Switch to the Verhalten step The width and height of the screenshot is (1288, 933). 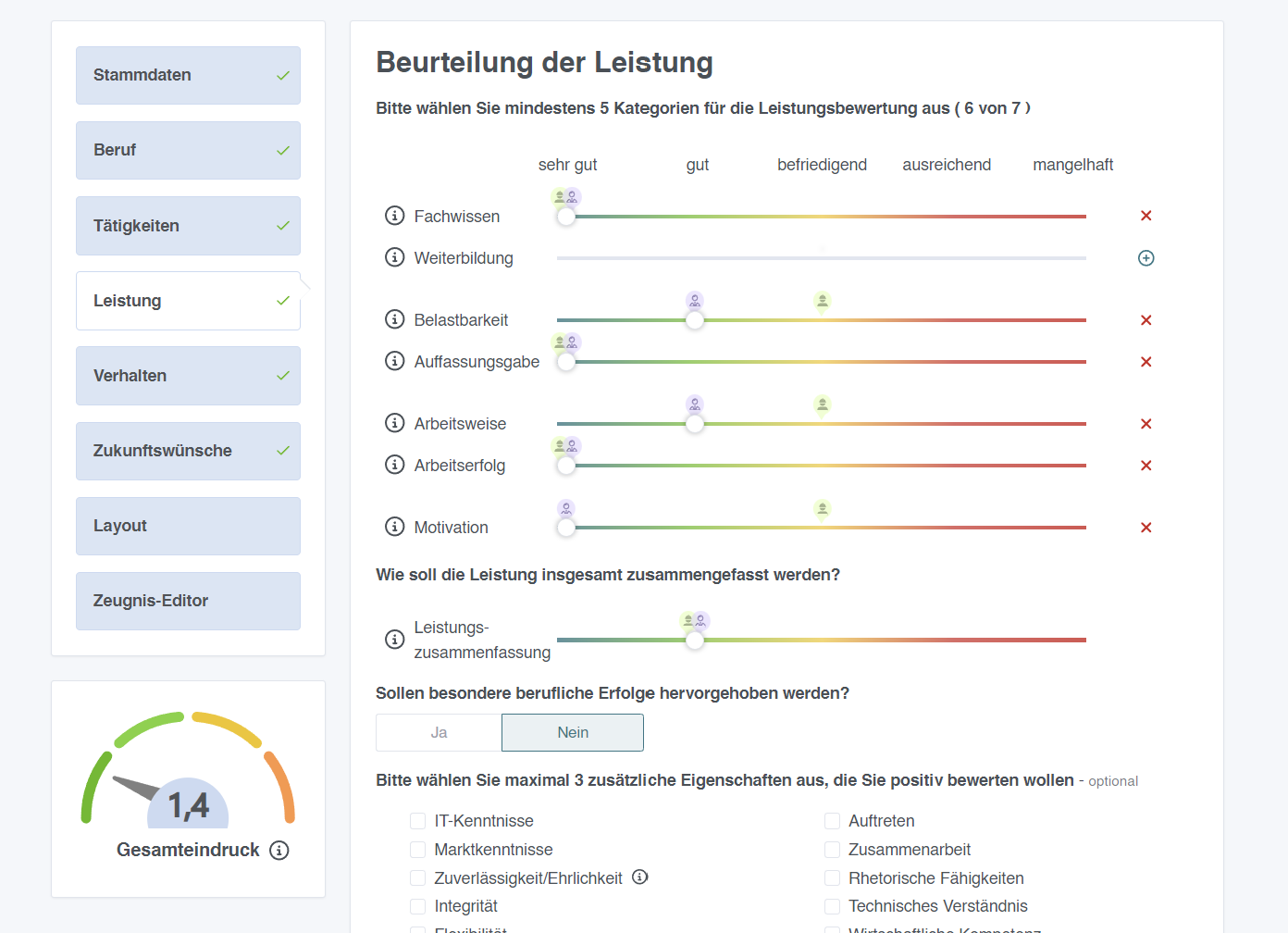tap(188, 376)
